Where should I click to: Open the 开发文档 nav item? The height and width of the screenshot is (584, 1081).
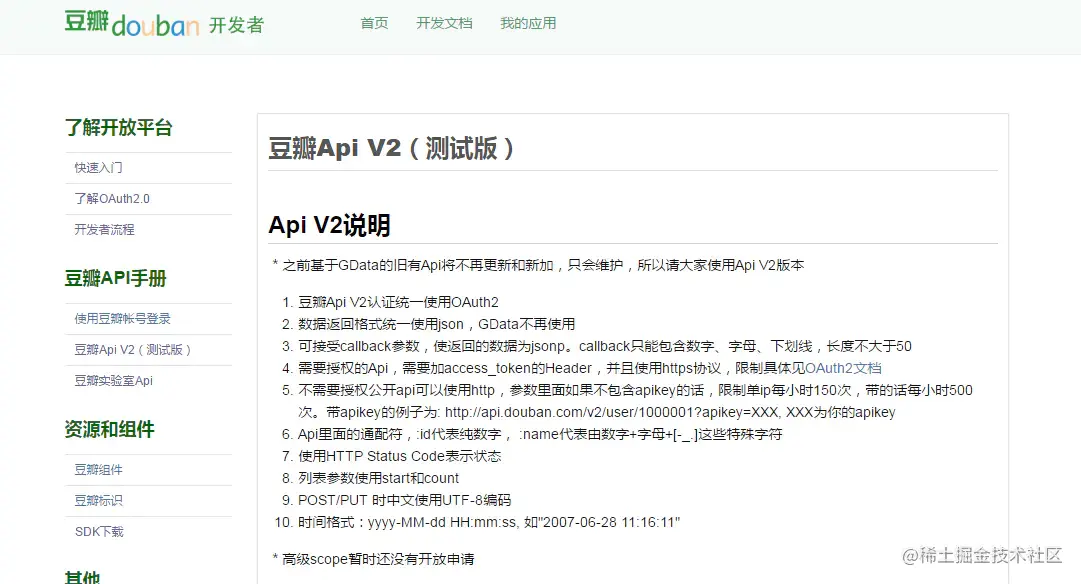click(444, 23)
